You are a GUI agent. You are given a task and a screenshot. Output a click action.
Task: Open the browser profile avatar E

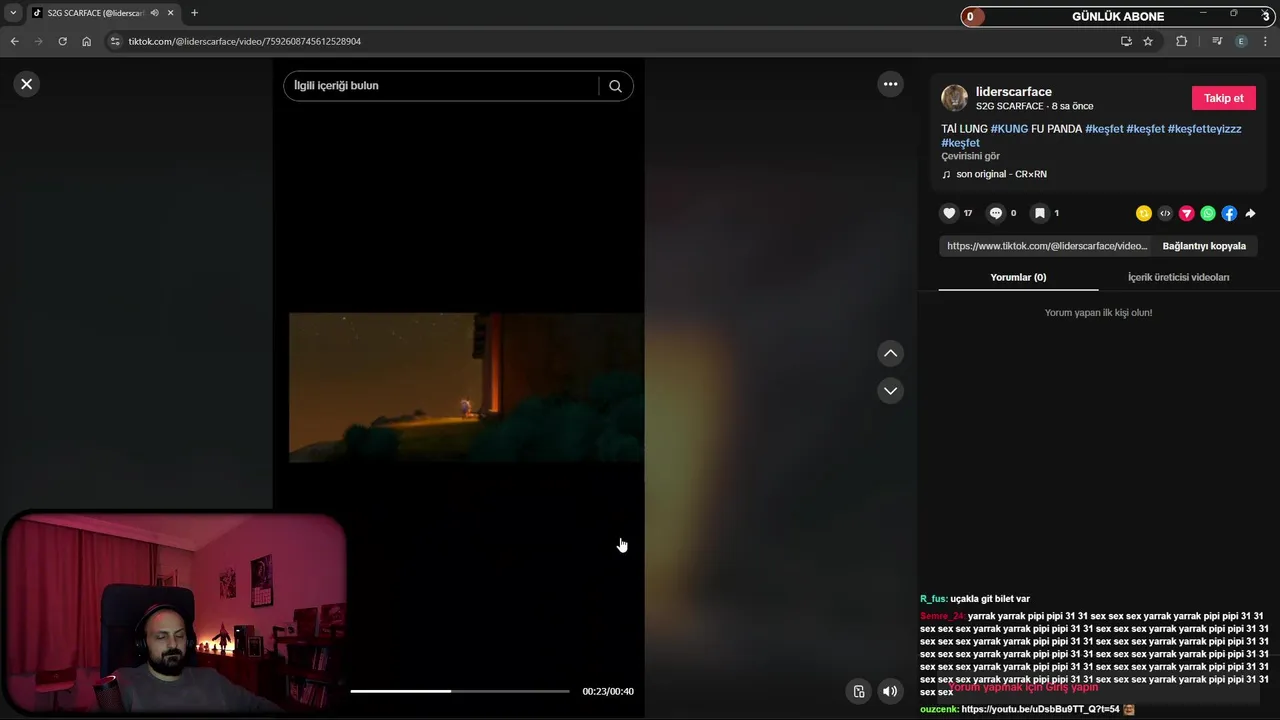(x=1241, y=41)
